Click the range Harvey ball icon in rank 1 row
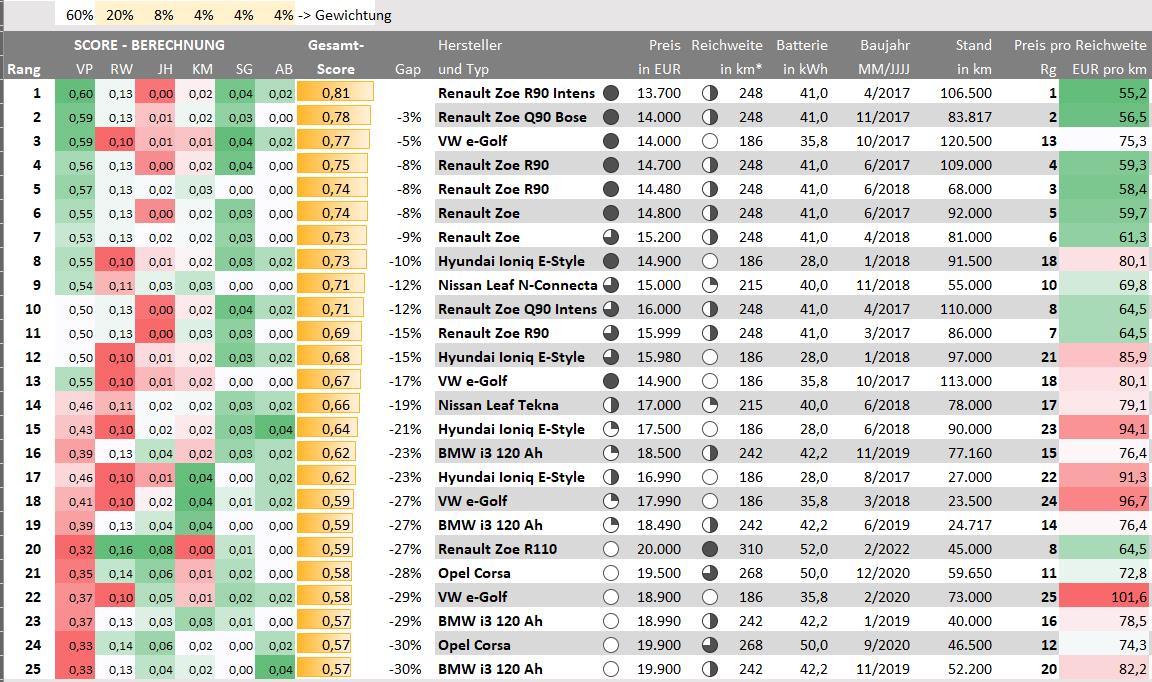The height and width of the screenshot is (682, 1152). point(710,93)
